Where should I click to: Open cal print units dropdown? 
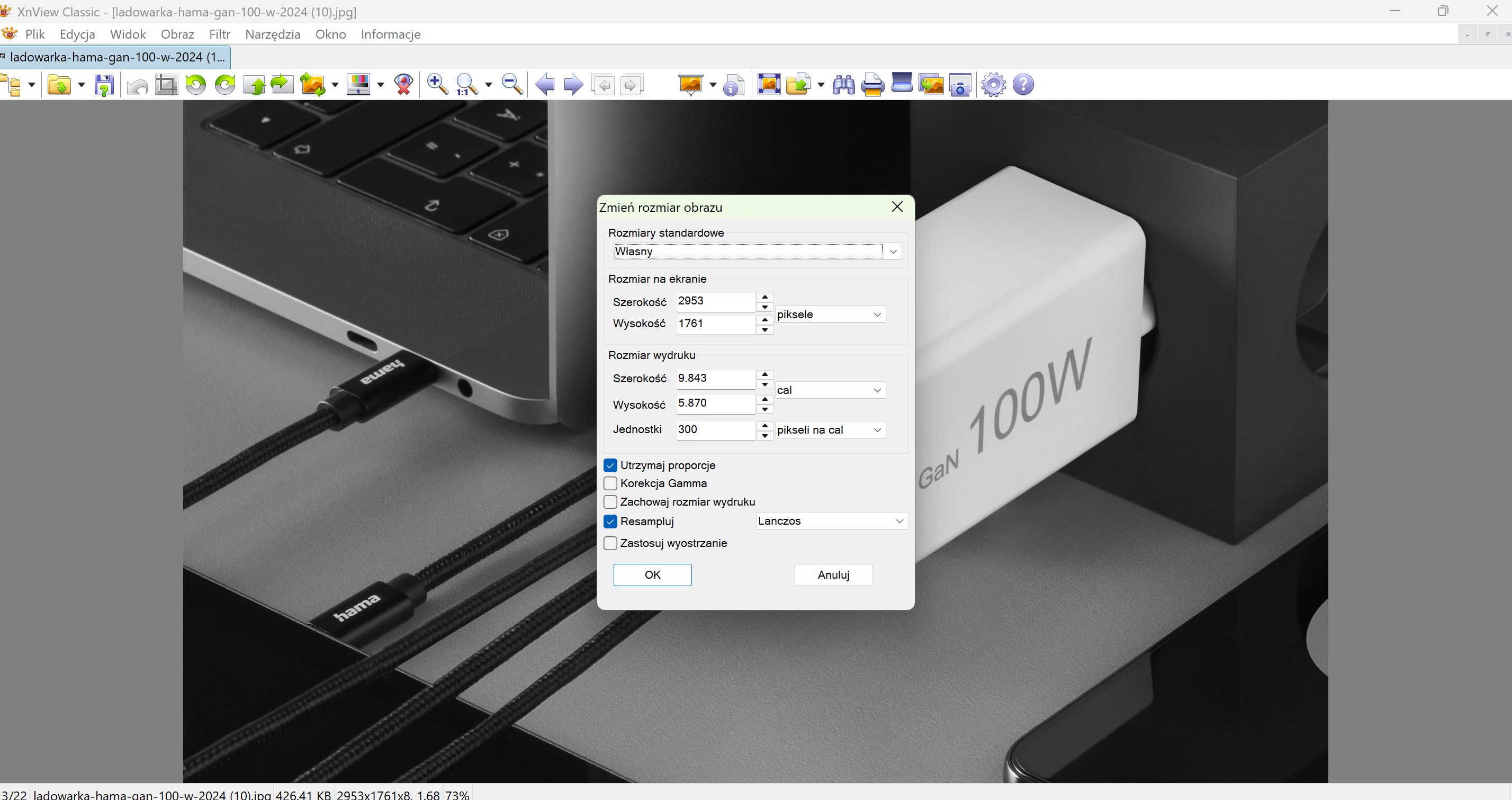[x=830, y=390]
